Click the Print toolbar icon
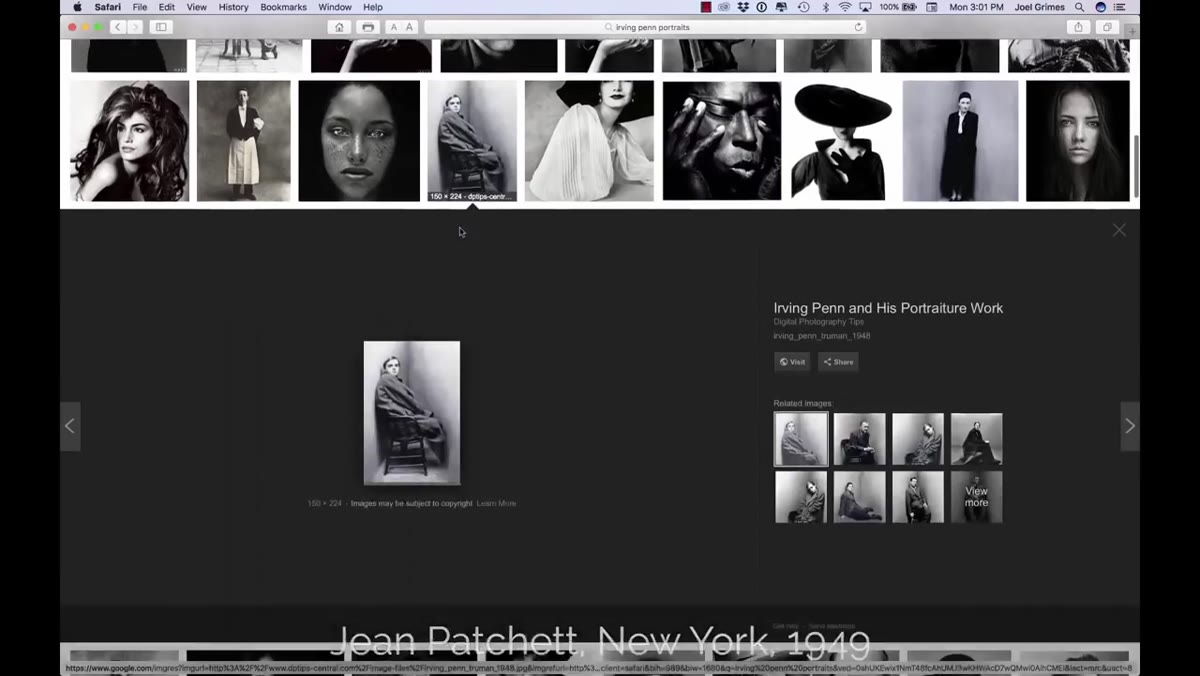Image resolution: width=1200 pixels, height=676 pixels. tap(368, 27)
